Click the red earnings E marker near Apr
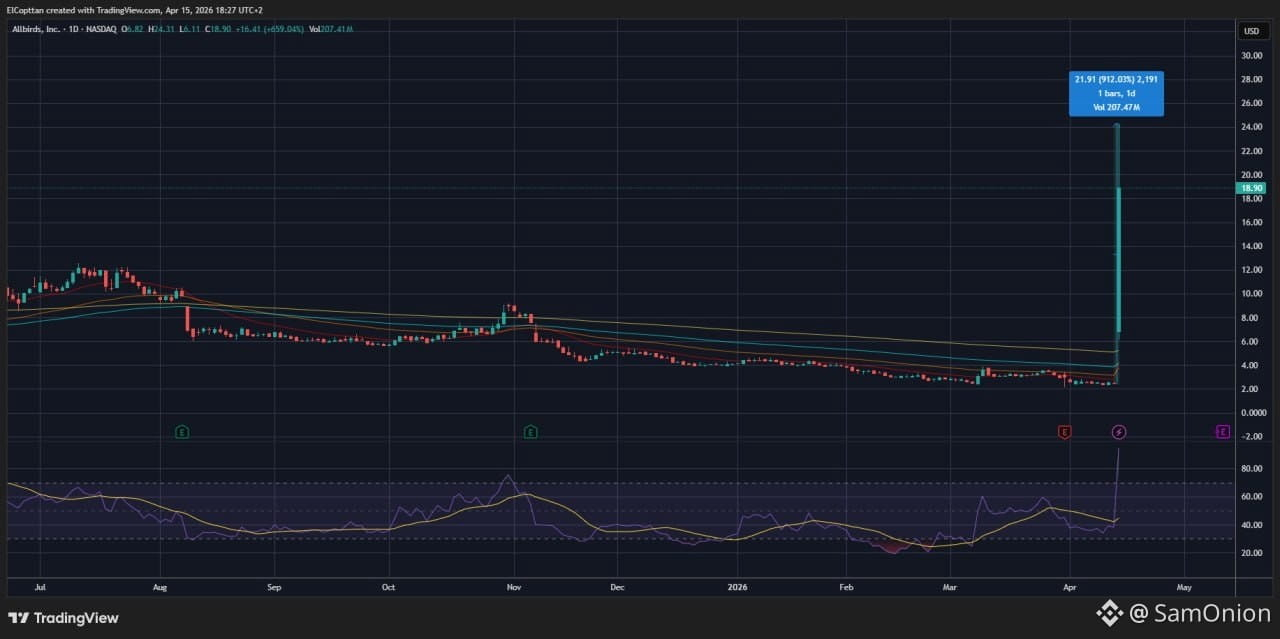Image resolution: width=1280 pixels, height=639 pixels. [x=1065, y=432]
